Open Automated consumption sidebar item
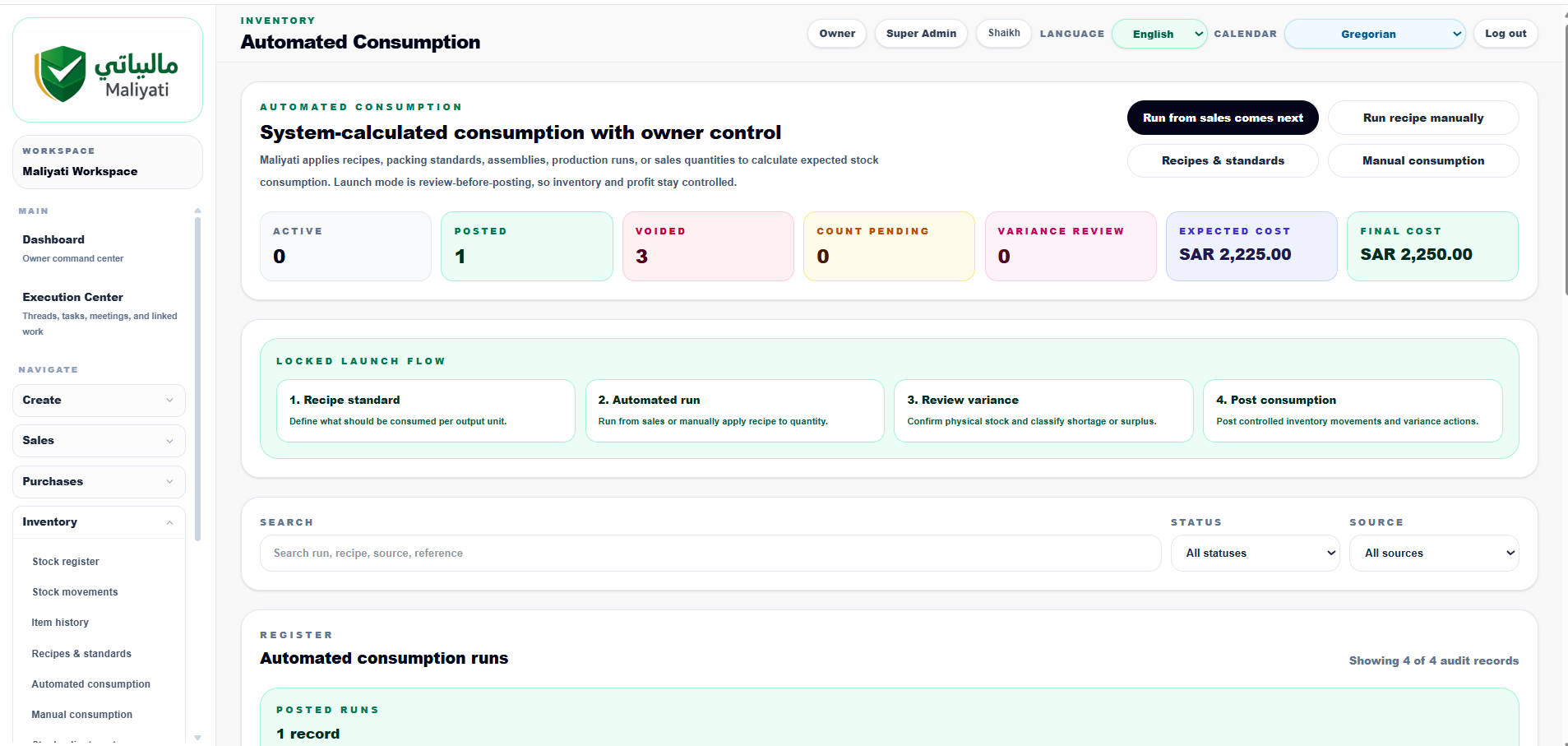Image resolution: width=1568 pixels, height=746 pixels. click(x=90, y=684)
